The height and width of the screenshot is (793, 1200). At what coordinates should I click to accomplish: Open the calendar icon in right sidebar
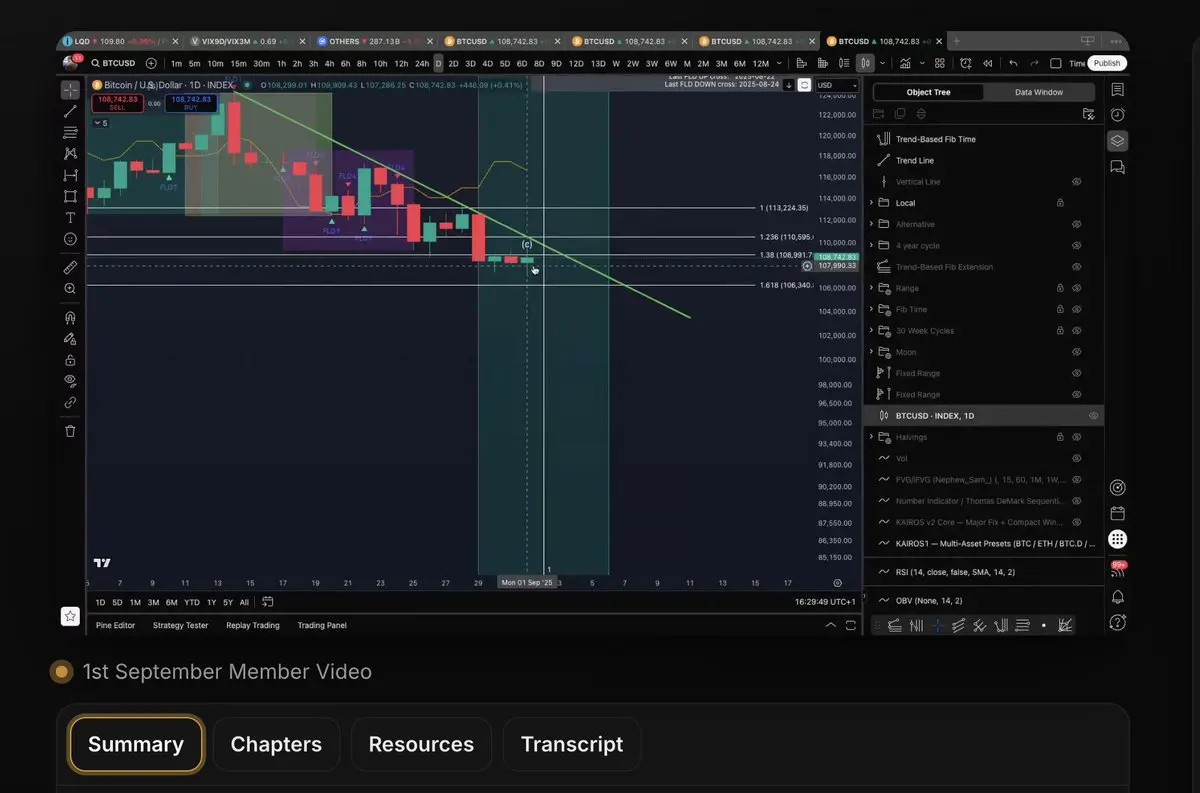[1117, 513]
